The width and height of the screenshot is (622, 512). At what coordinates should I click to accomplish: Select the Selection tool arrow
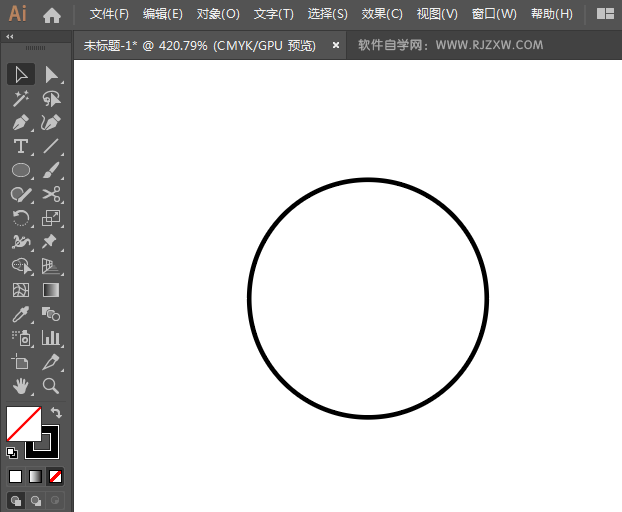click(x=21, y=74)
